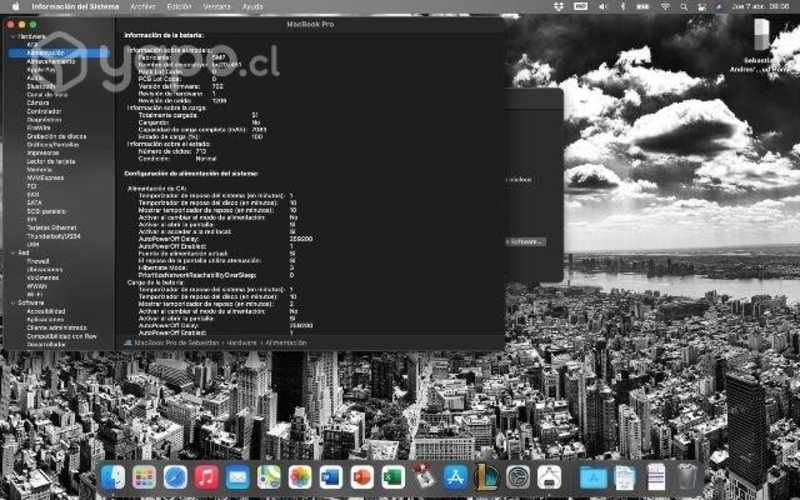Screen dimensions: 800x500
Task: Select Memoria in the sidebar
Action: [39, 169]
